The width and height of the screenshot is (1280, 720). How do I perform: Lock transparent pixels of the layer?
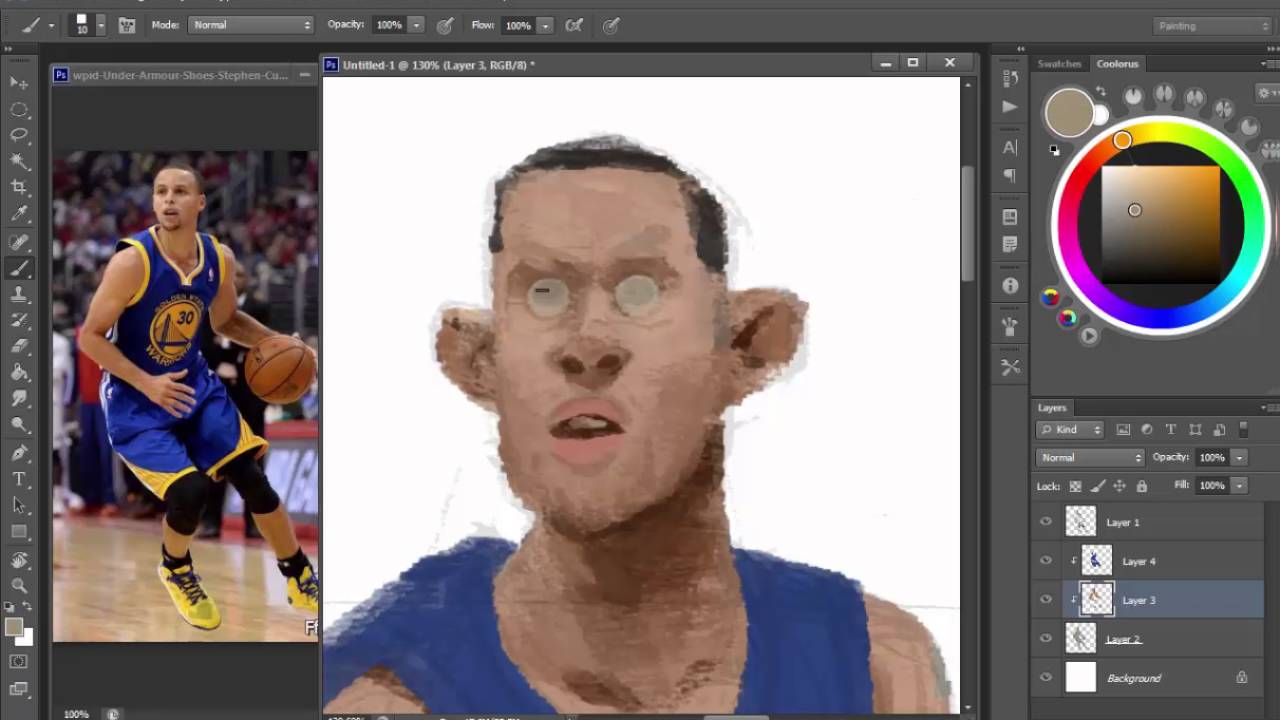point(1075,486)
